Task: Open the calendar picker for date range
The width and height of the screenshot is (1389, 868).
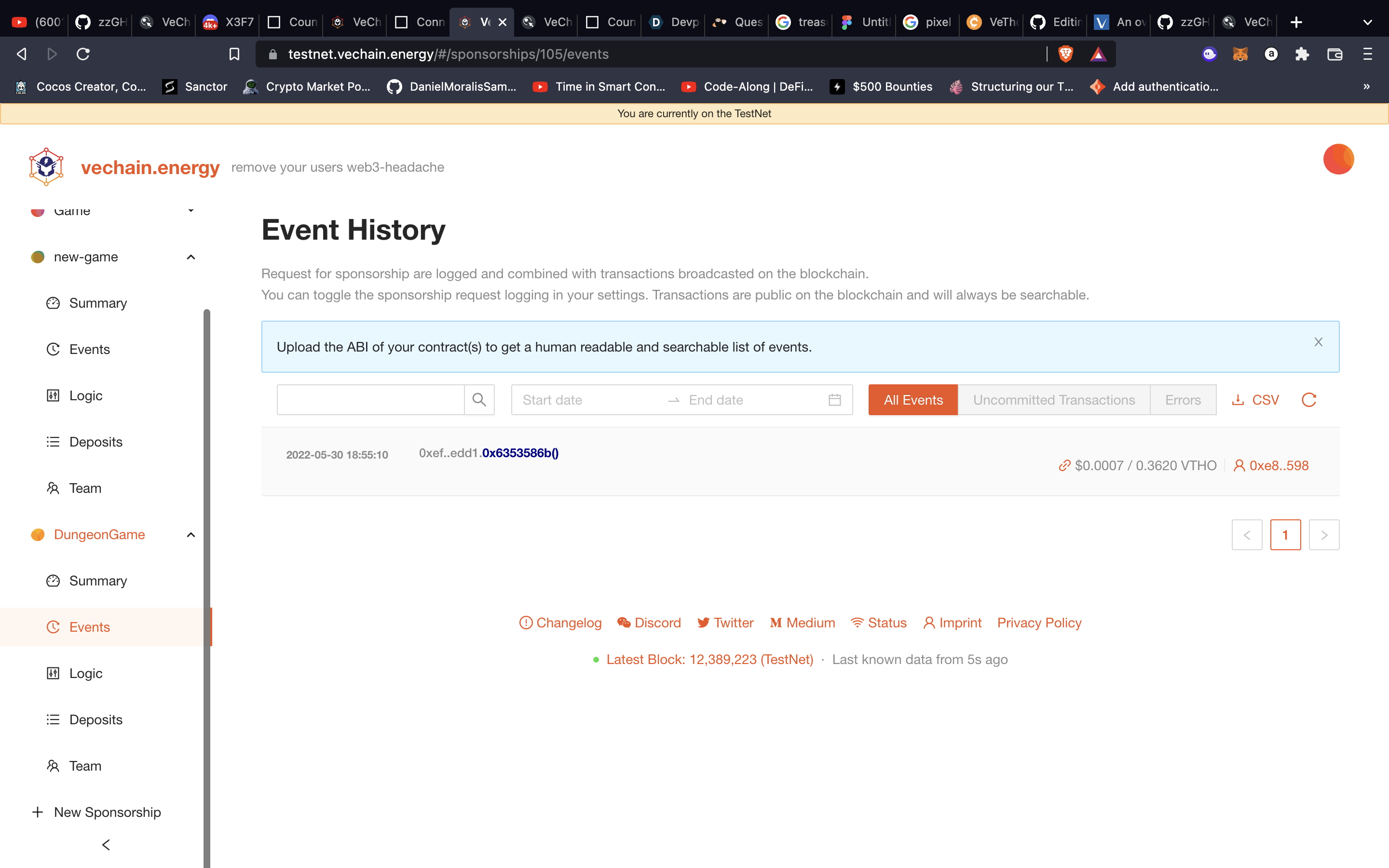Action: pos(834,400)
